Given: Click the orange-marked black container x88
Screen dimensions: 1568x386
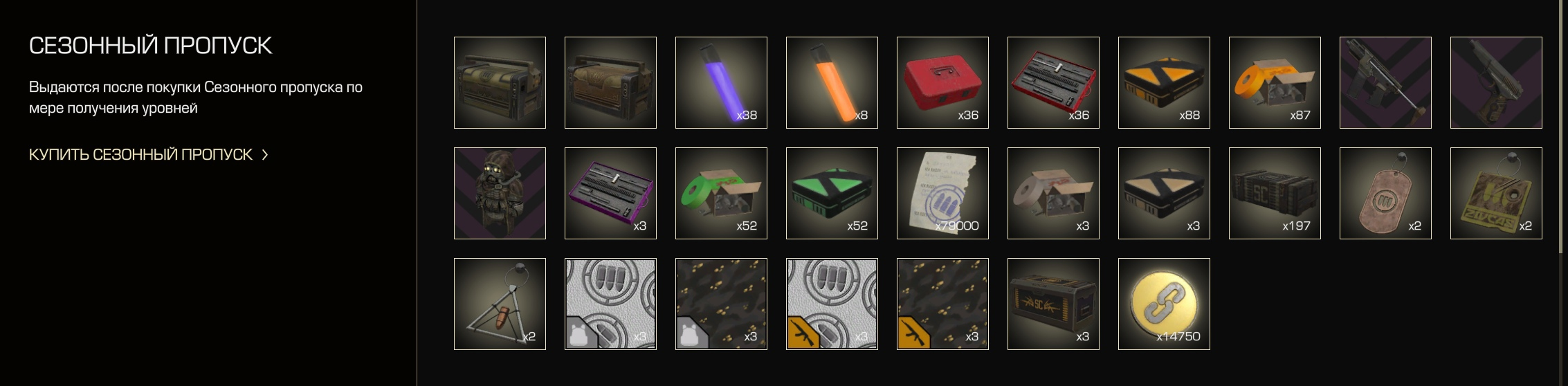Looking at the screenshot, I should tap(1164, 82).
